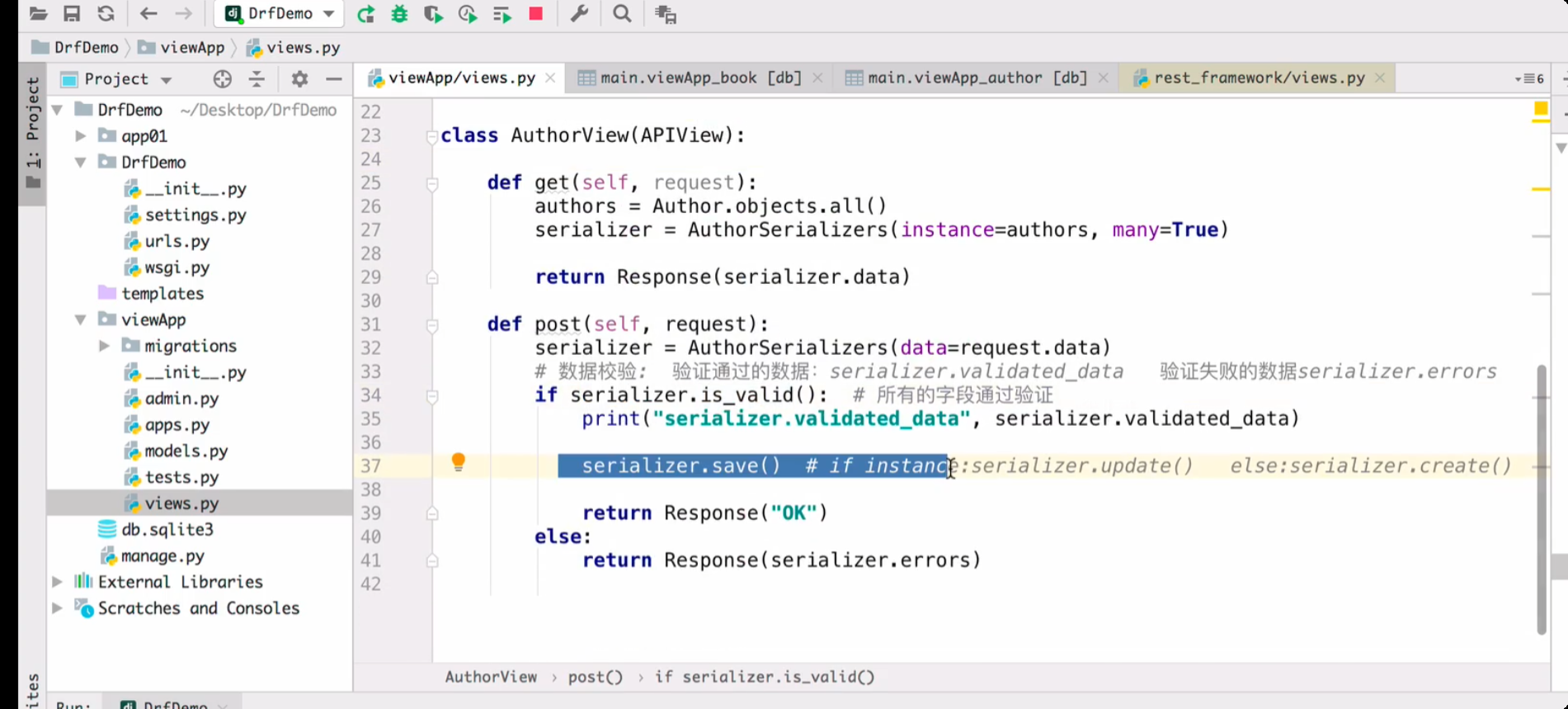The width and height of the screenshot is (1568, 709).
Task: Select tests.py in project tree
Action: pos(181,477)
